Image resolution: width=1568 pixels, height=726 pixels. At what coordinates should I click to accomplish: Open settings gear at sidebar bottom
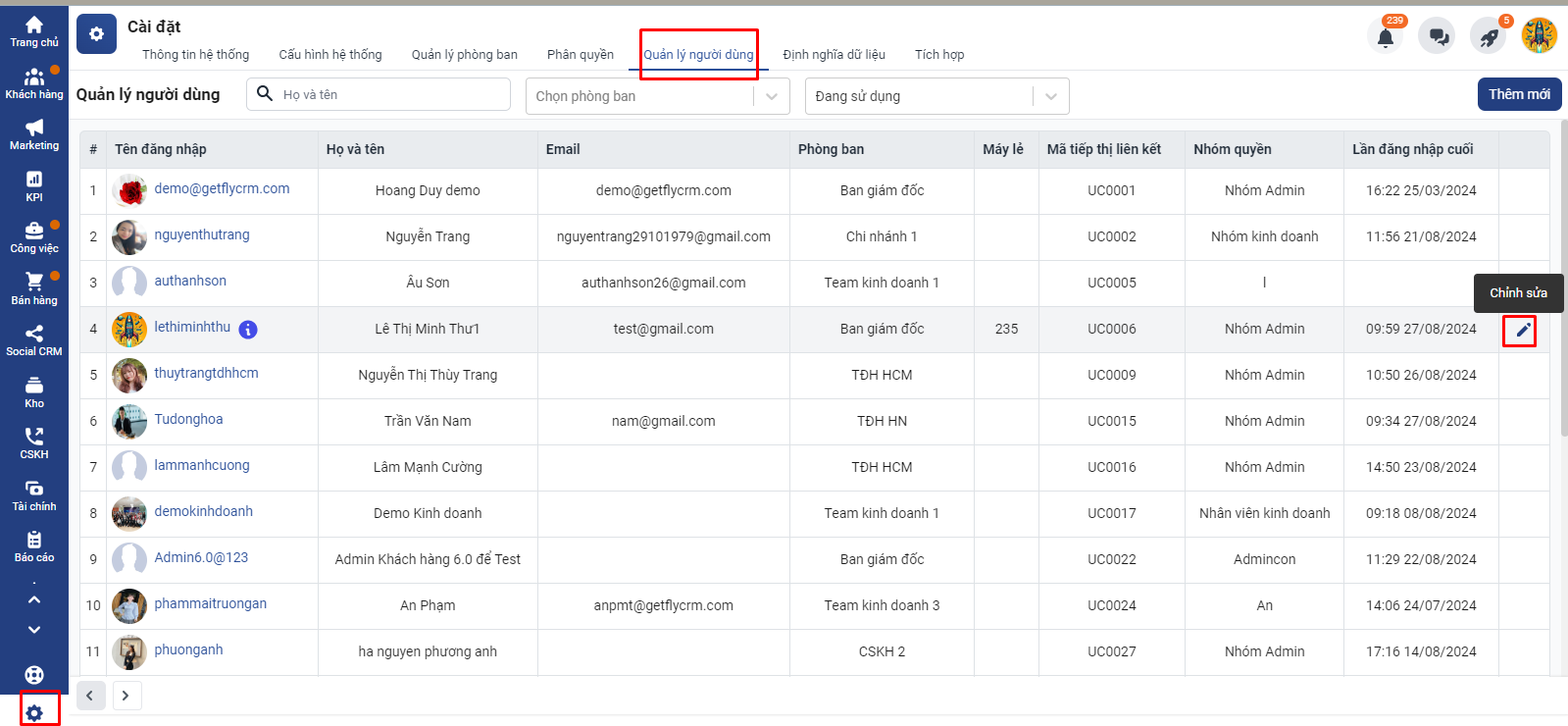point(34,713)
